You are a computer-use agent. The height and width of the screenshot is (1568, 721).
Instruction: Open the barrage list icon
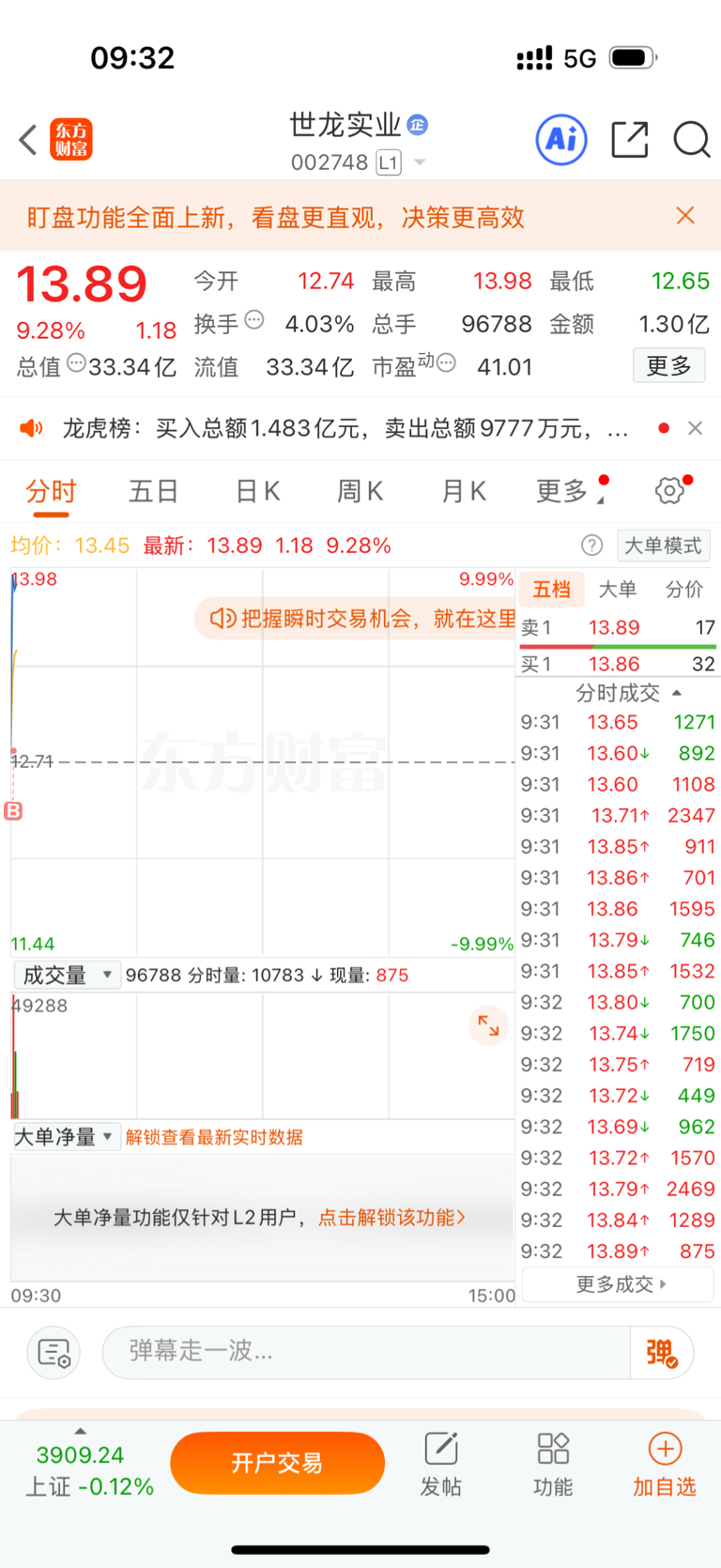pos(54,1353)
